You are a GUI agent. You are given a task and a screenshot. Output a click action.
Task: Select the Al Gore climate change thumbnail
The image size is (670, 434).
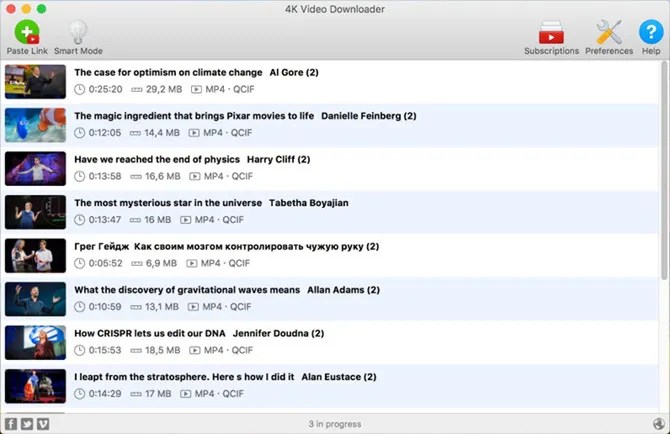35,82
